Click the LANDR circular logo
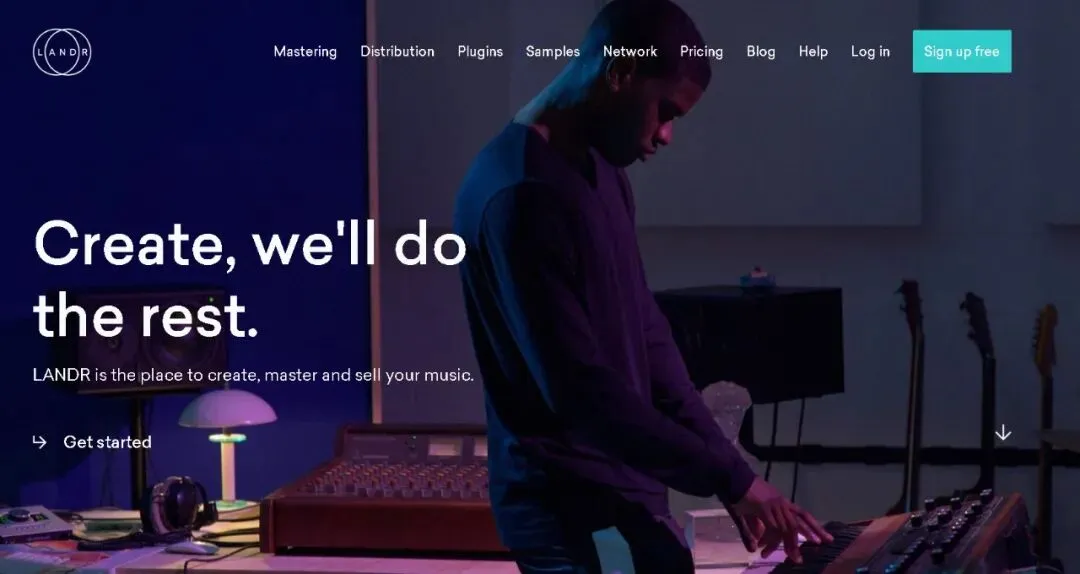 pos(62,52)
